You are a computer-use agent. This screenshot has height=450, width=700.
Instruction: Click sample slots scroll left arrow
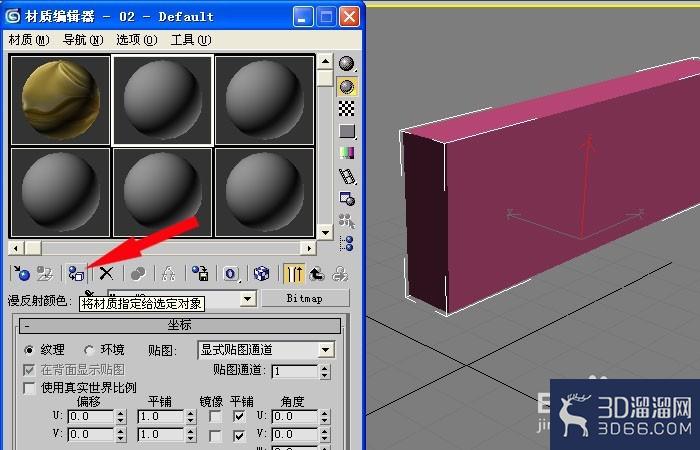click(x=16, y=248)
